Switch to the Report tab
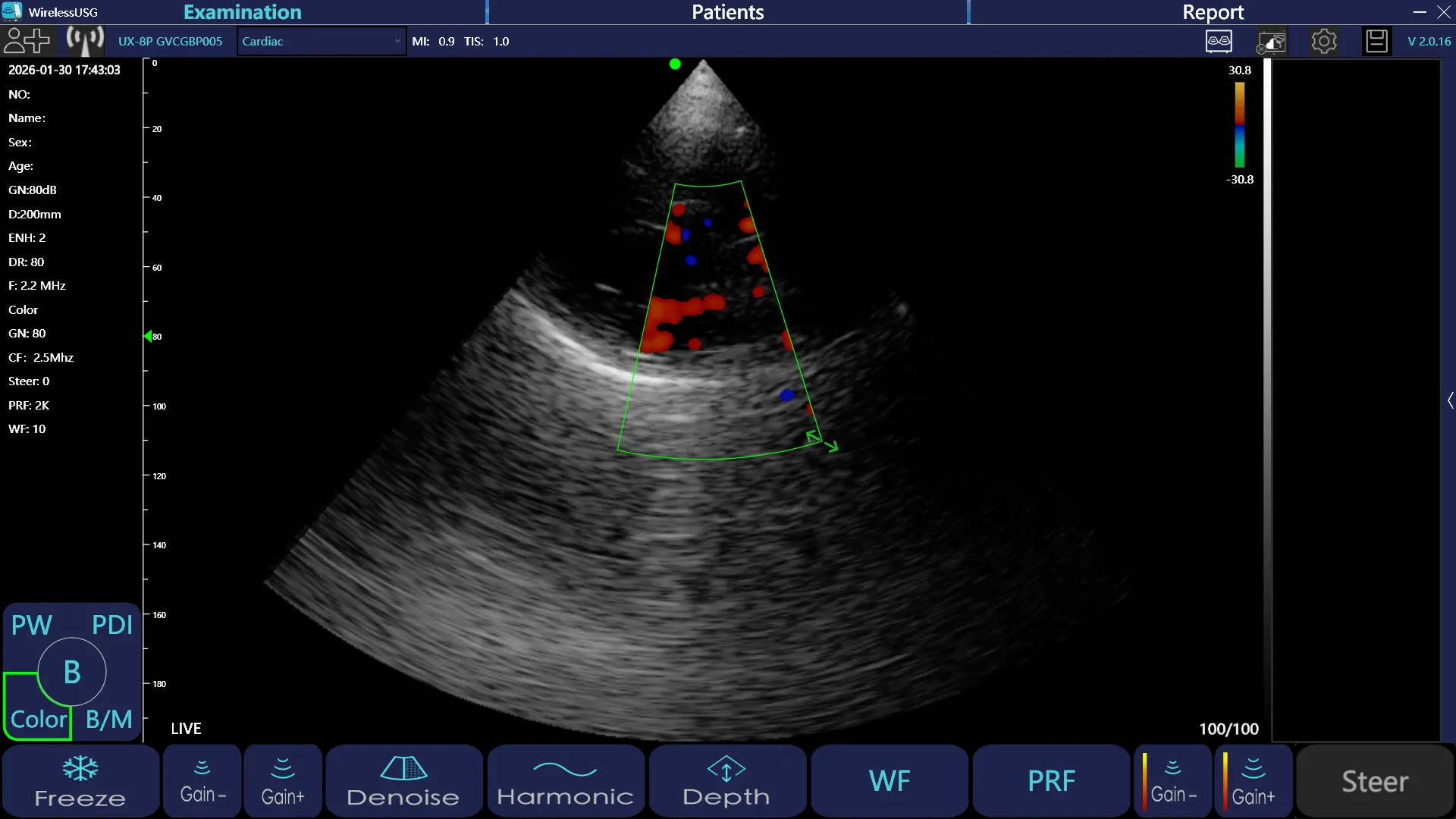This screenshot has height=819, width=1456. [x=1212, y=12]
